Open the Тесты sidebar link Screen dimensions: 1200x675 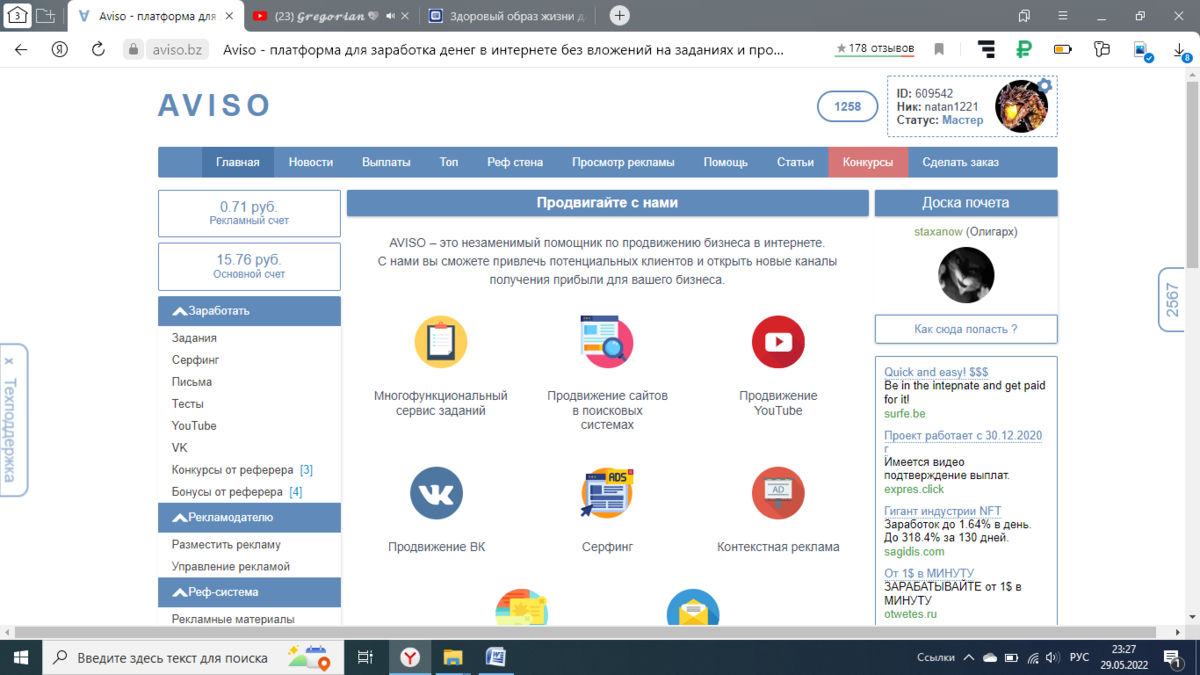[187, 404]
